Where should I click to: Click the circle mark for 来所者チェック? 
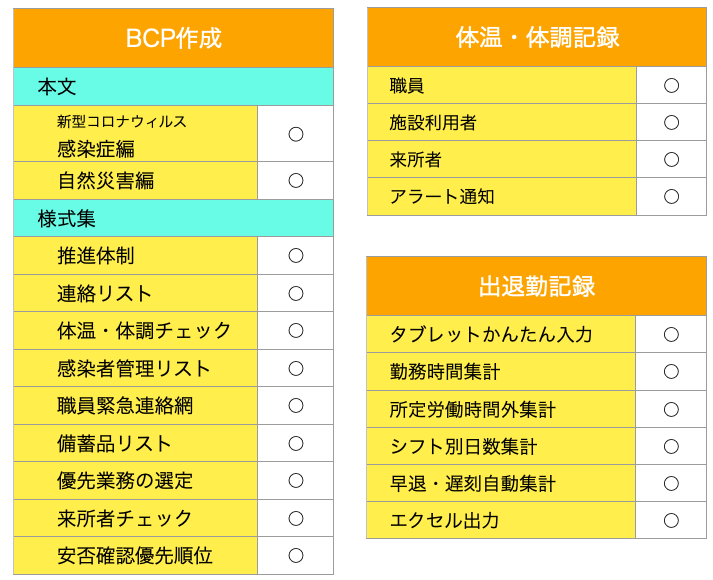[x=296, y=518]
